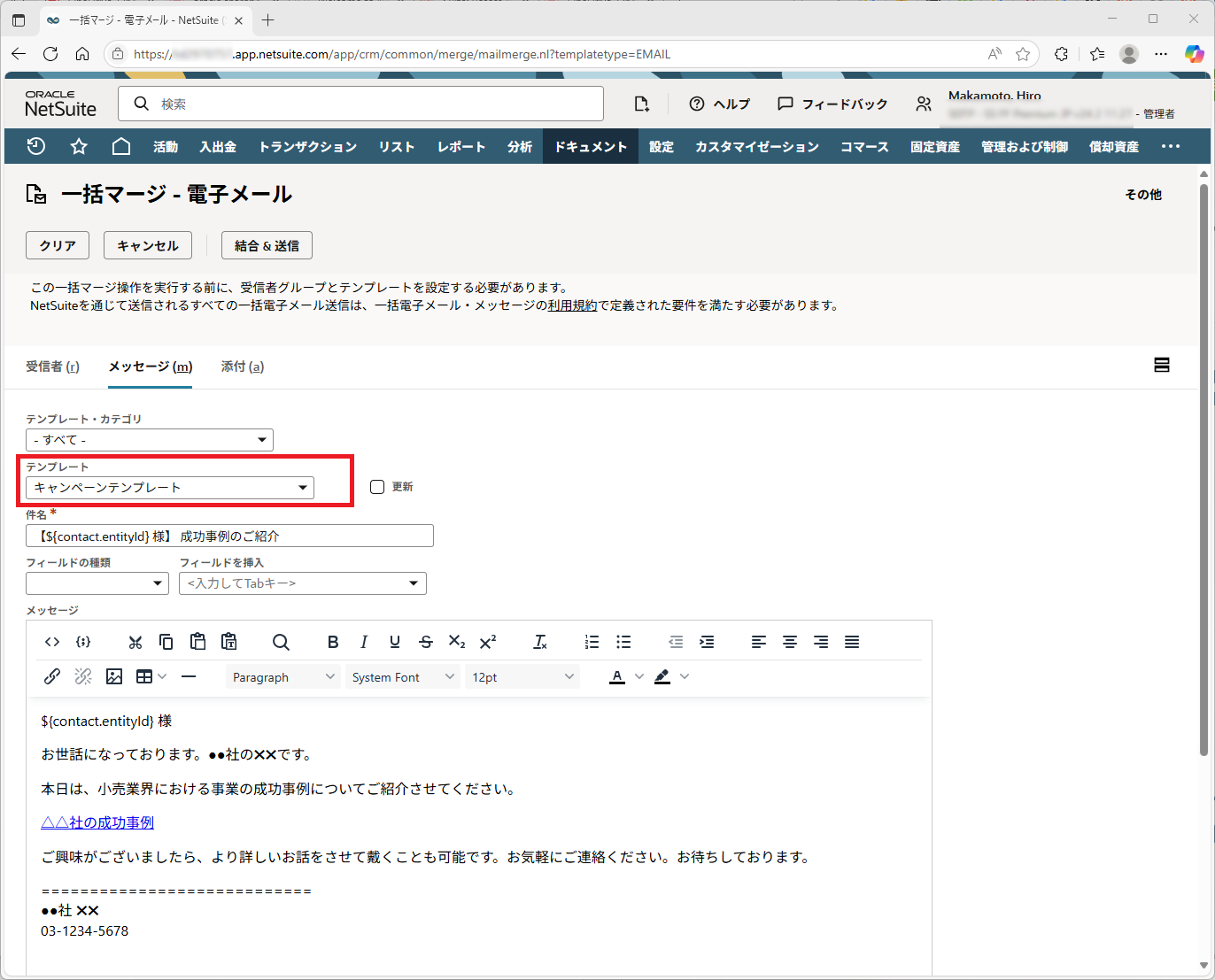
Task: Open the Insert table menu
Action: point(151,676)
